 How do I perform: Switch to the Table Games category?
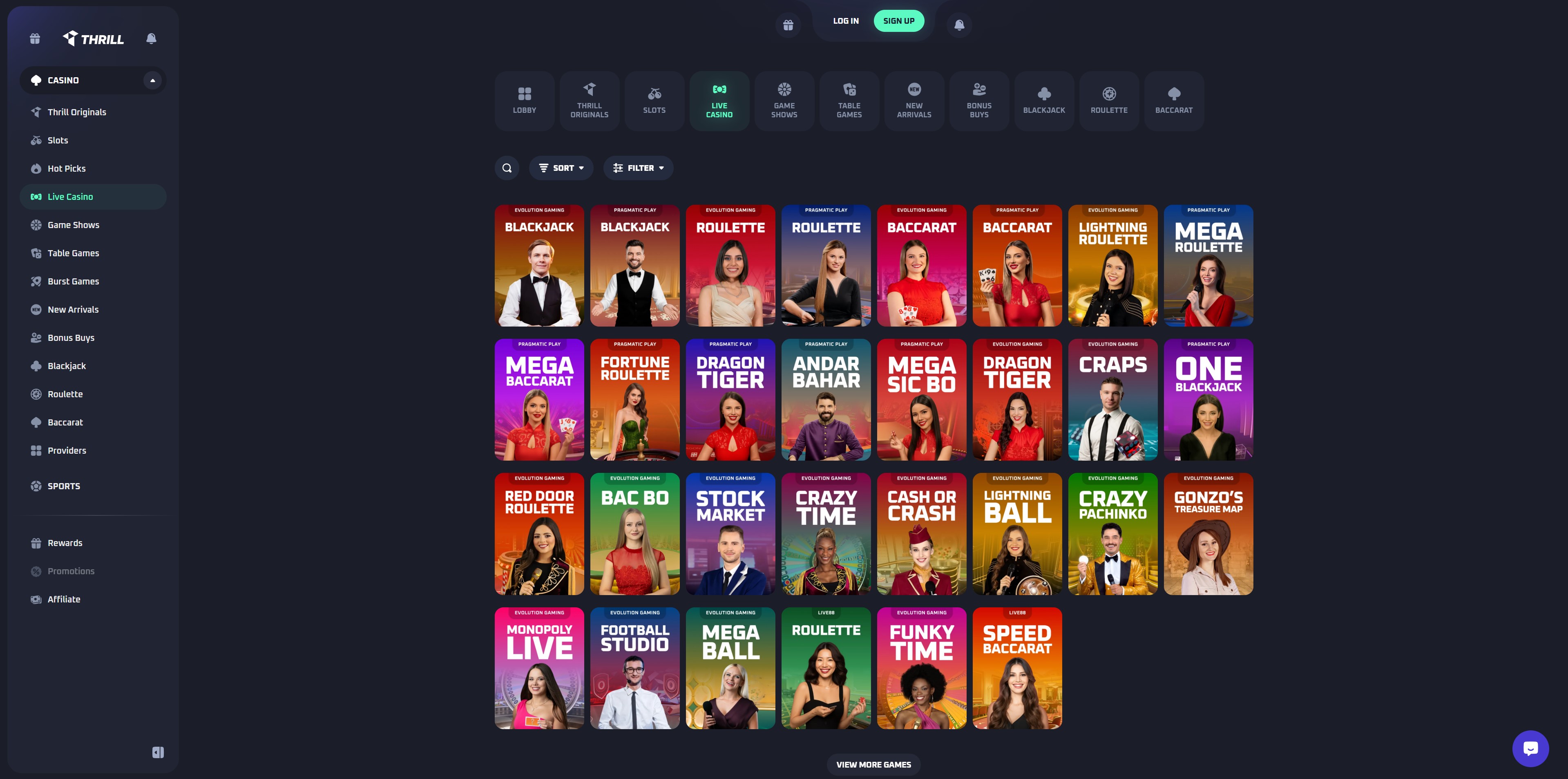pos(849,101)
